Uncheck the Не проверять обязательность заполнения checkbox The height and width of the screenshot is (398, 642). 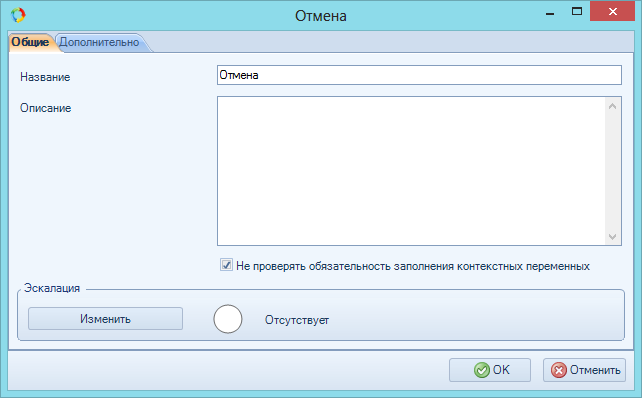click(226, 265)
